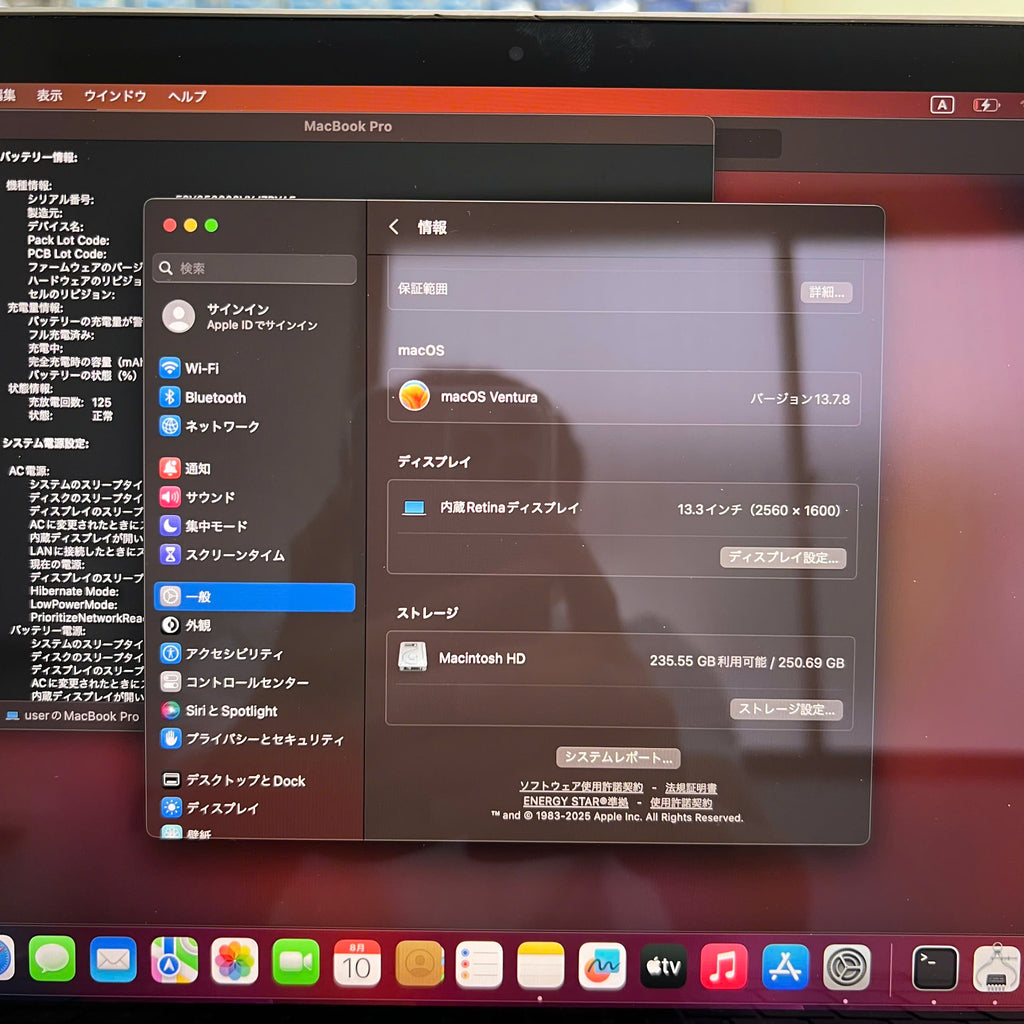Click the Apple ID sign-in avatar
The width and height of the screenshot is (1024, 1024).
click(178, 316)
